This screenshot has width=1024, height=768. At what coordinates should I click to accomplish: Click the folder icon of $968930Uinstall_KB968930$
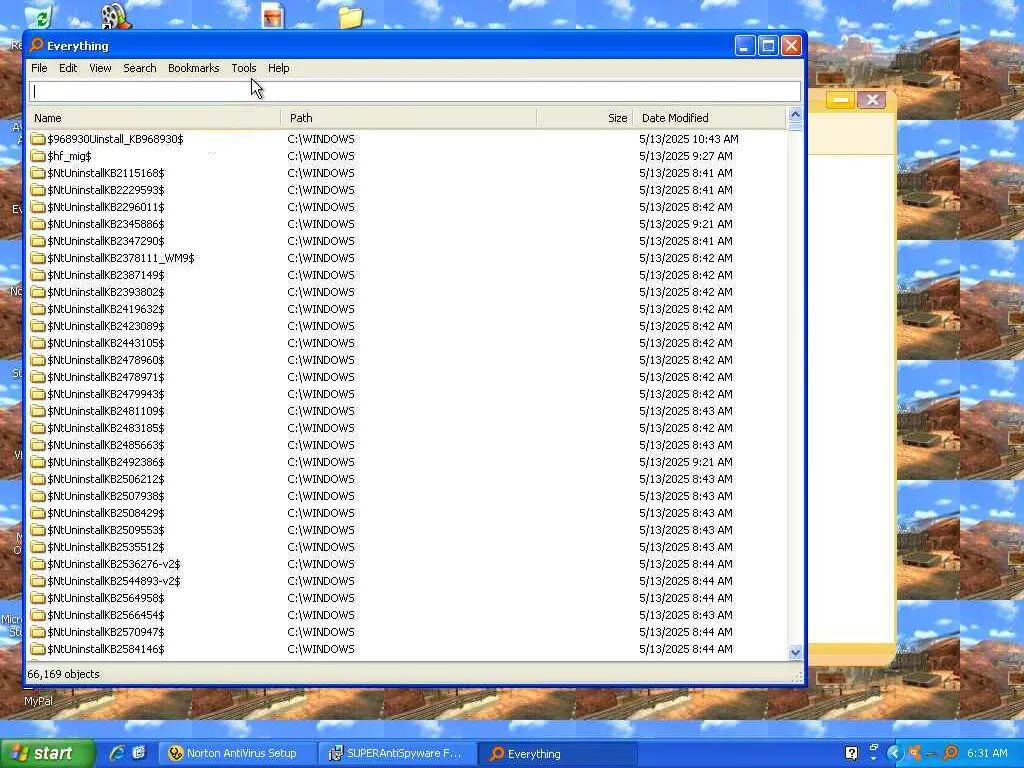38,139
